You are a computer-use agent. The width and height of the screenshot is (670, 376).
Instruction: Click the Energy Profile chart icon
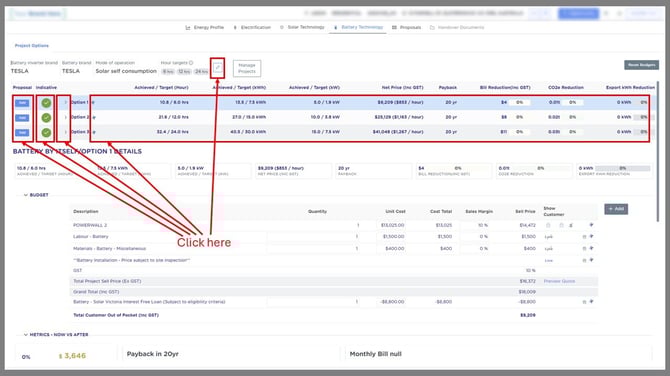point(188,27)
